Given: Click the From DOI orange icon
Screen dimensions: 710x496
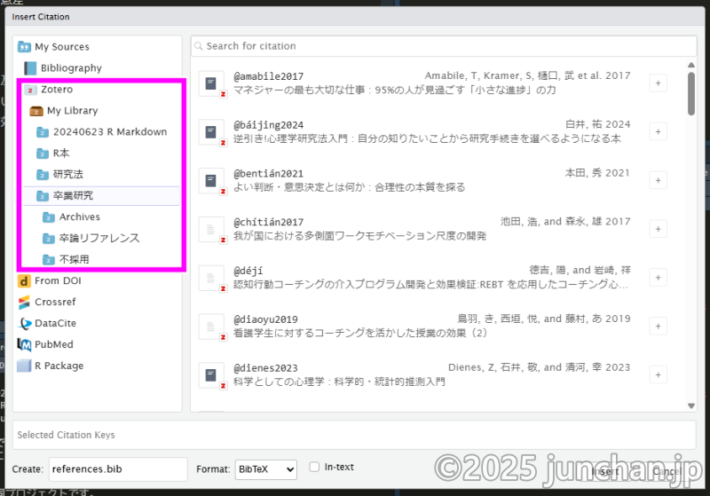Looking at the screenshot, I should tap(24, 281).
